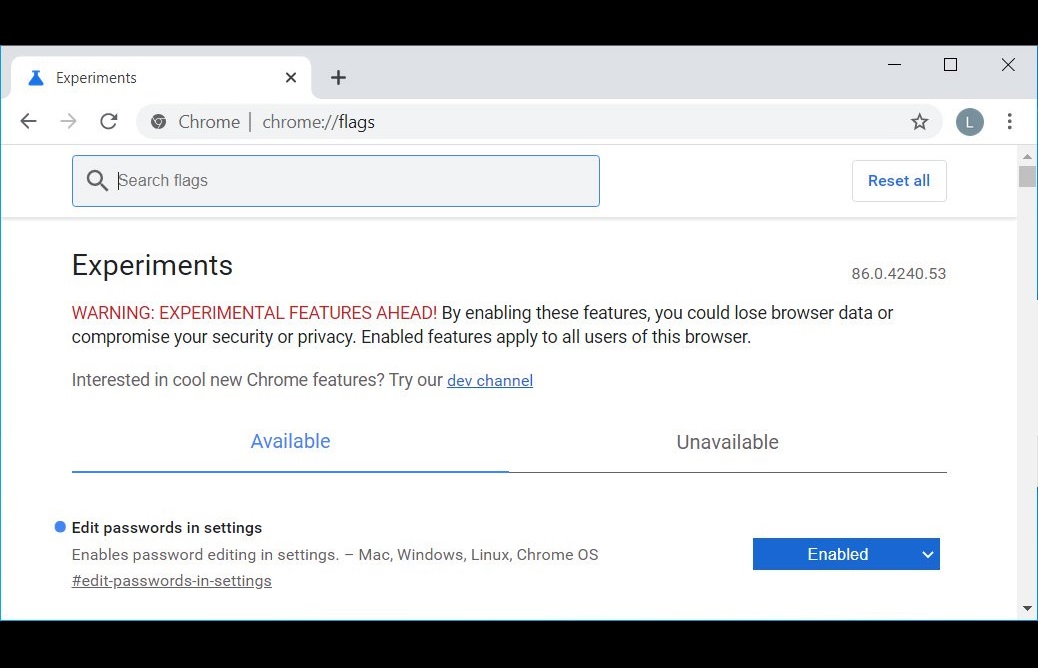The height and width of the screenshot is (668, 1038).
Task: Click the Experiments page heading
Action: [152, 265]
